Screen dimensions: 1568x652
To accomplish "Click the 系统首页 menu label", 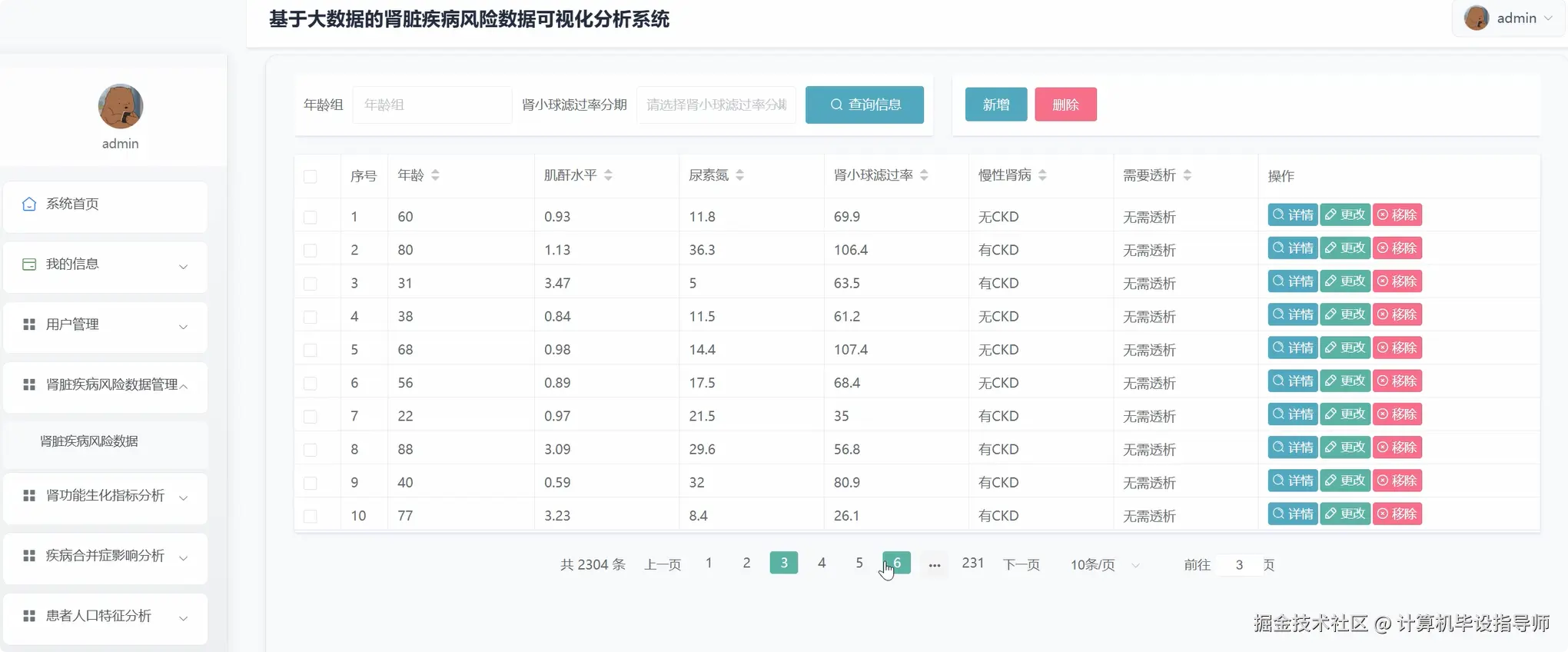I will point(72,204).
